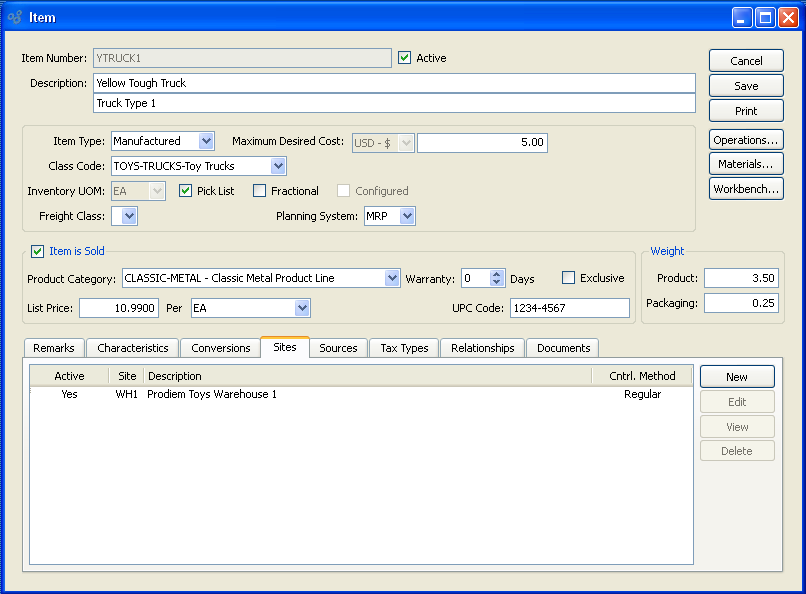The height and width of the screenshot is (594, 806).
Task: Click the UPC Code input field
Action: (x=569, y=308)
